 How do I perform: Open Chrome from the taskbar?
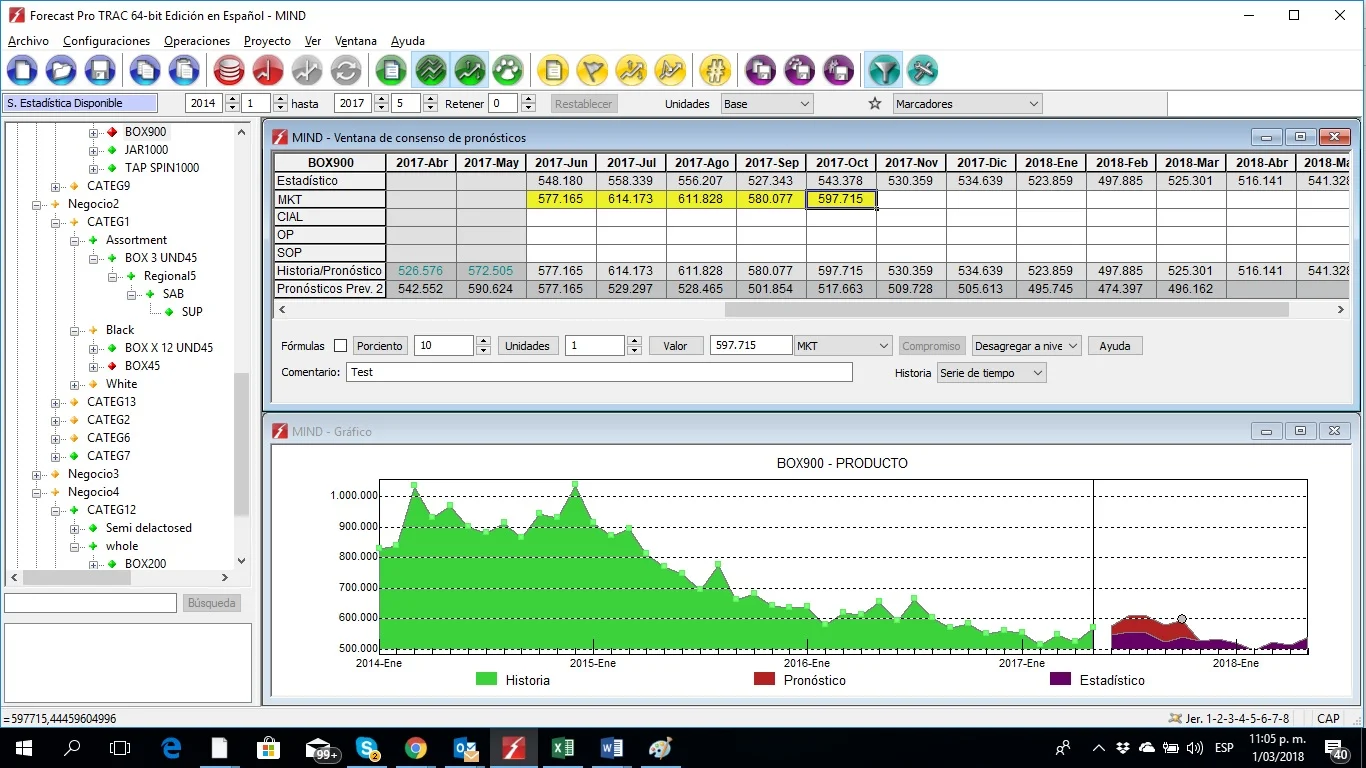click(416, 748)
